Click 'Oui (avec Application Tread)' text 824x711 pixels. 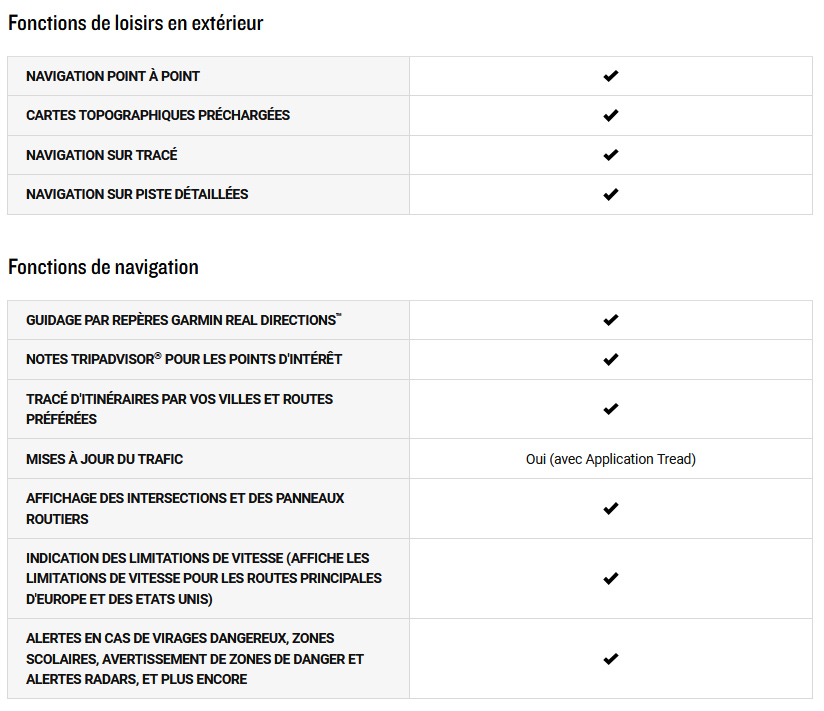point(611,459)
